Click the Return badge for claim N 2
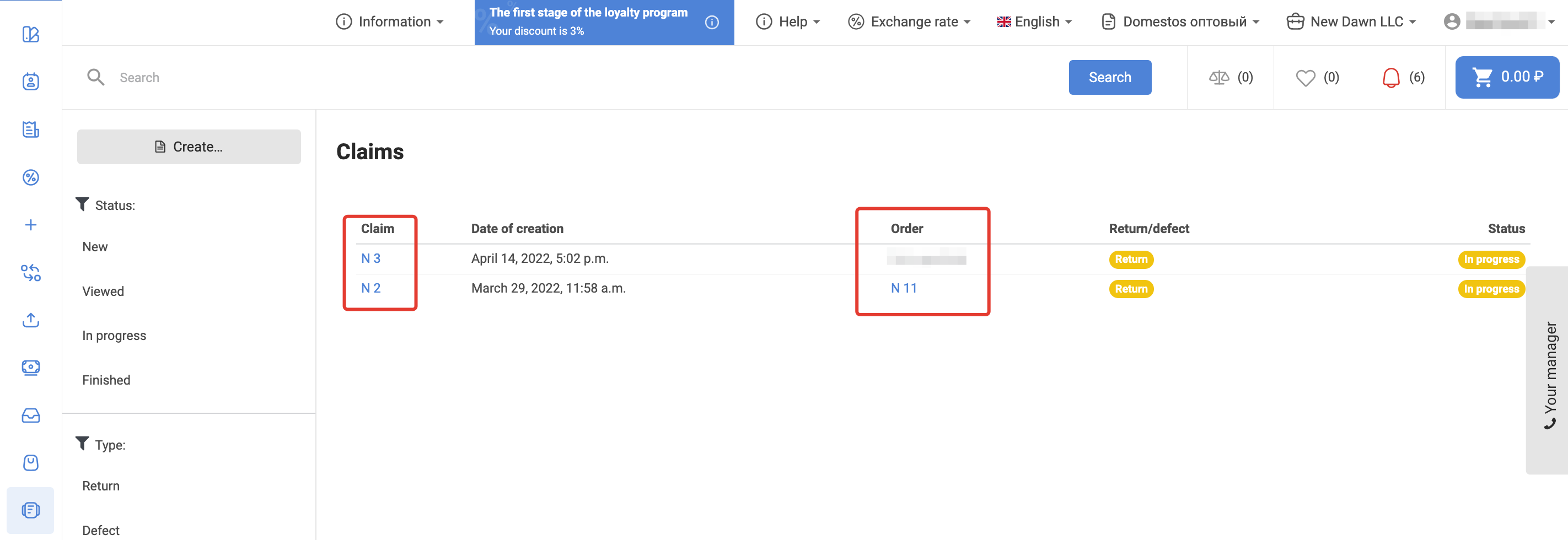1568x540 pixels. pos(1131,289)
